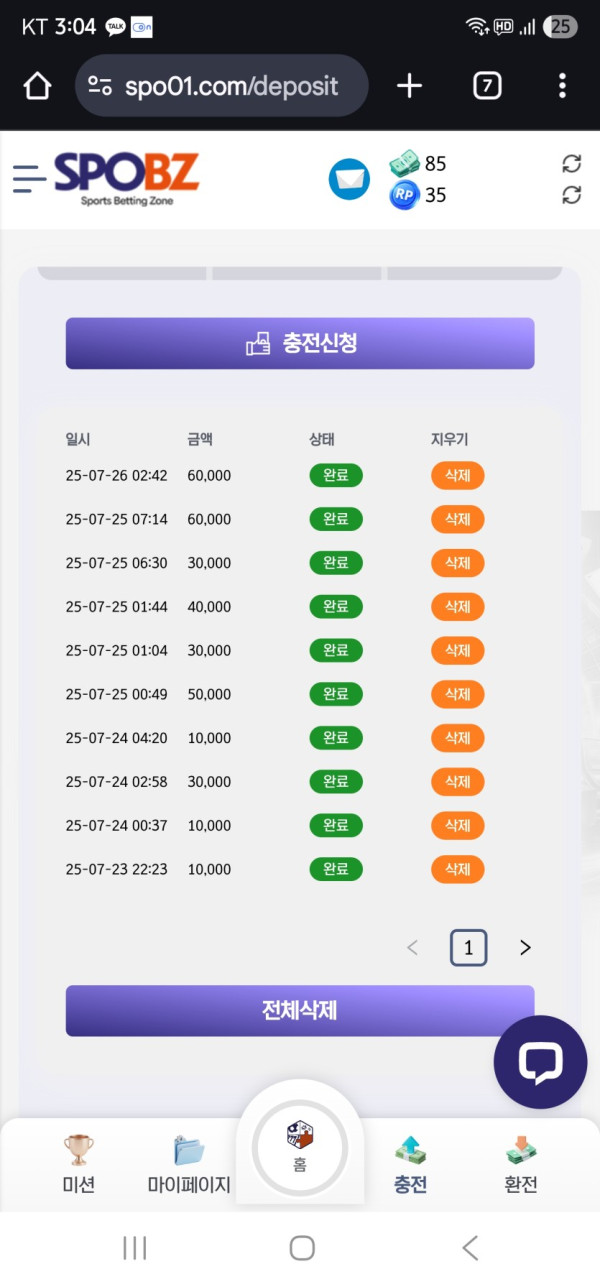600x1287 pixels.
Task: Show the open tabs switcher
Action: pos(486,86)
